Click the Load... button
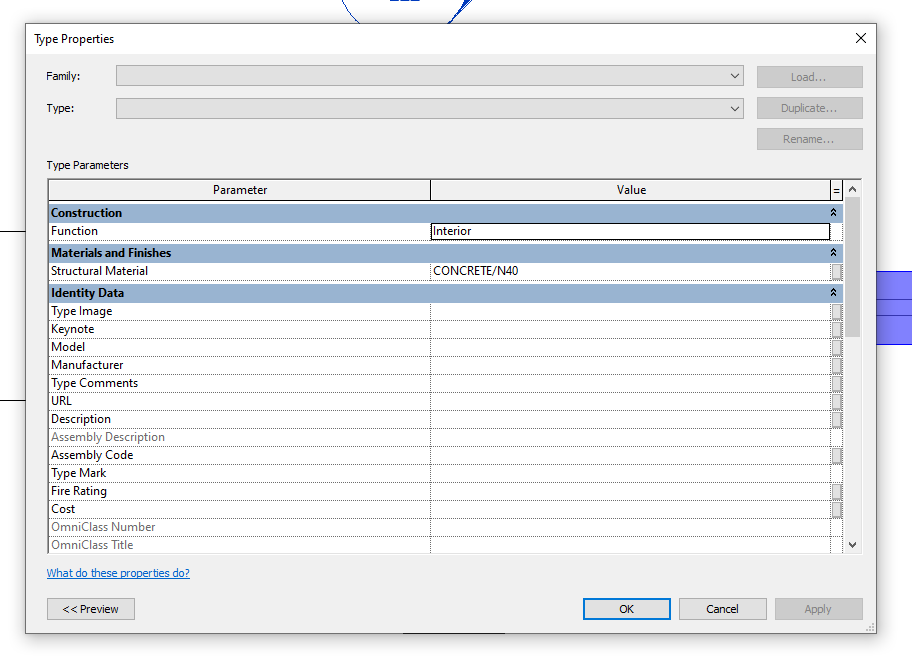This screenshot has height=659, width=912. click(x=810, y=77)
